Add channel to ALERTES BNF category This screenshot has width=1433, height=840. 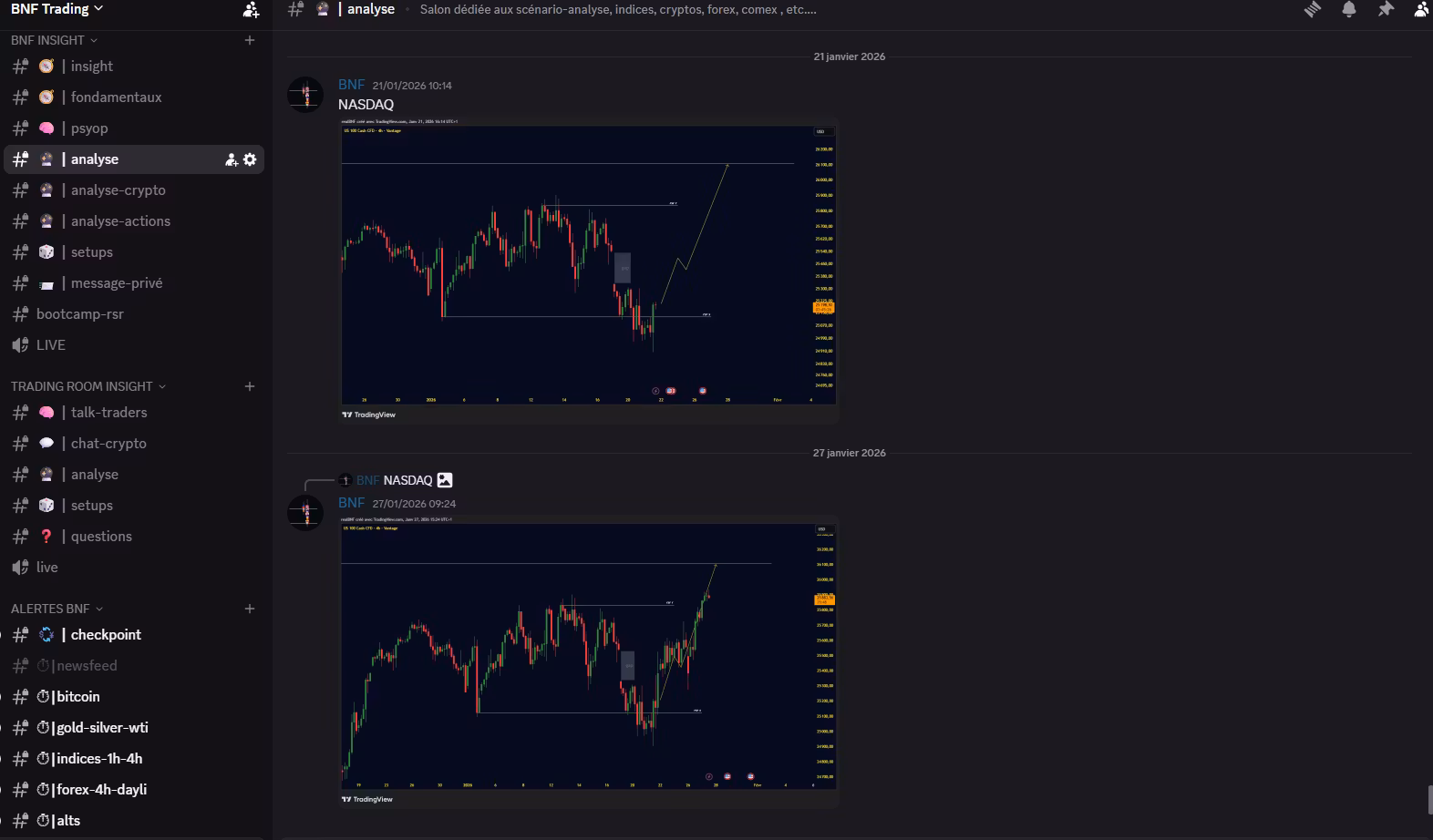(250, 609)
